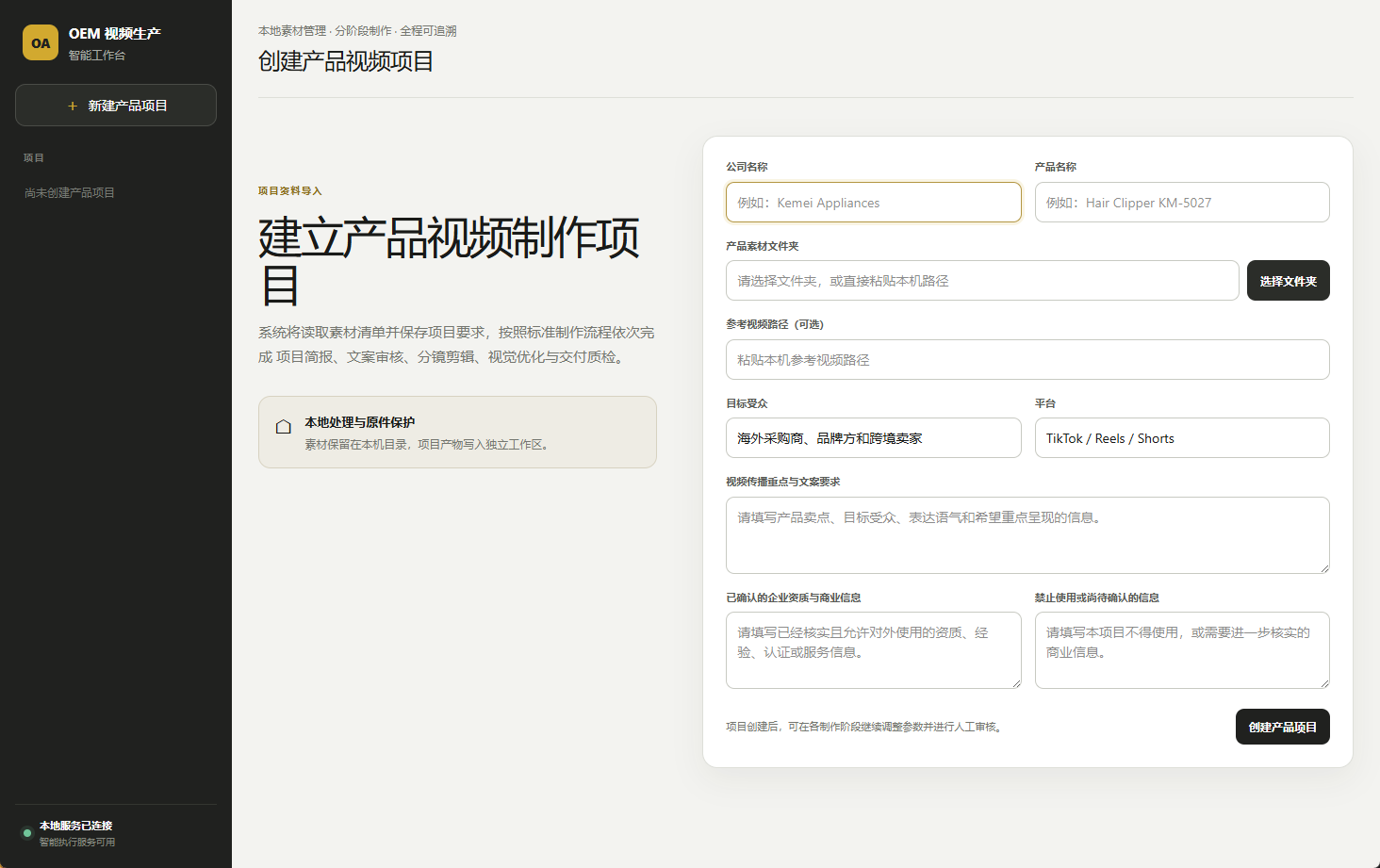Click the 创建产品项目 submit button

[1282, 727]
